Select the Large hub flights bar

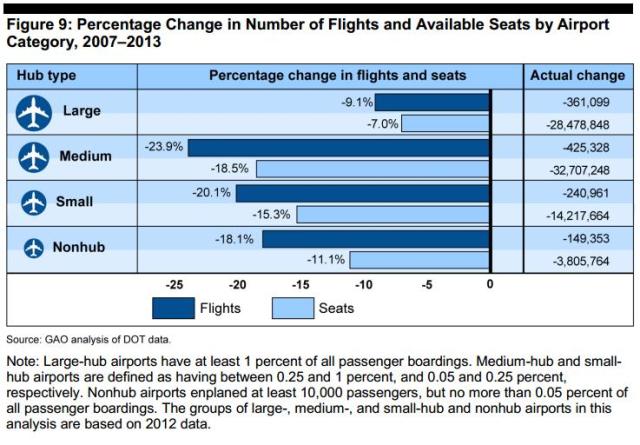(x=432, y=102)
